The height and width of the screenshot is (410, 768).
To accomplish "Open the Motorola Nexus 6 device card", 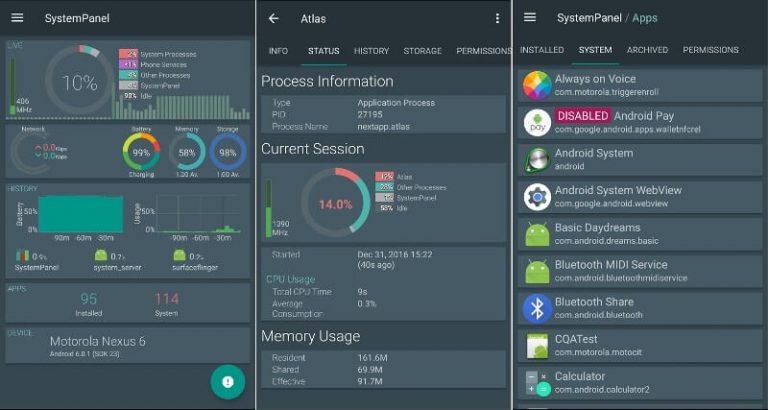I will coord(127,345).
